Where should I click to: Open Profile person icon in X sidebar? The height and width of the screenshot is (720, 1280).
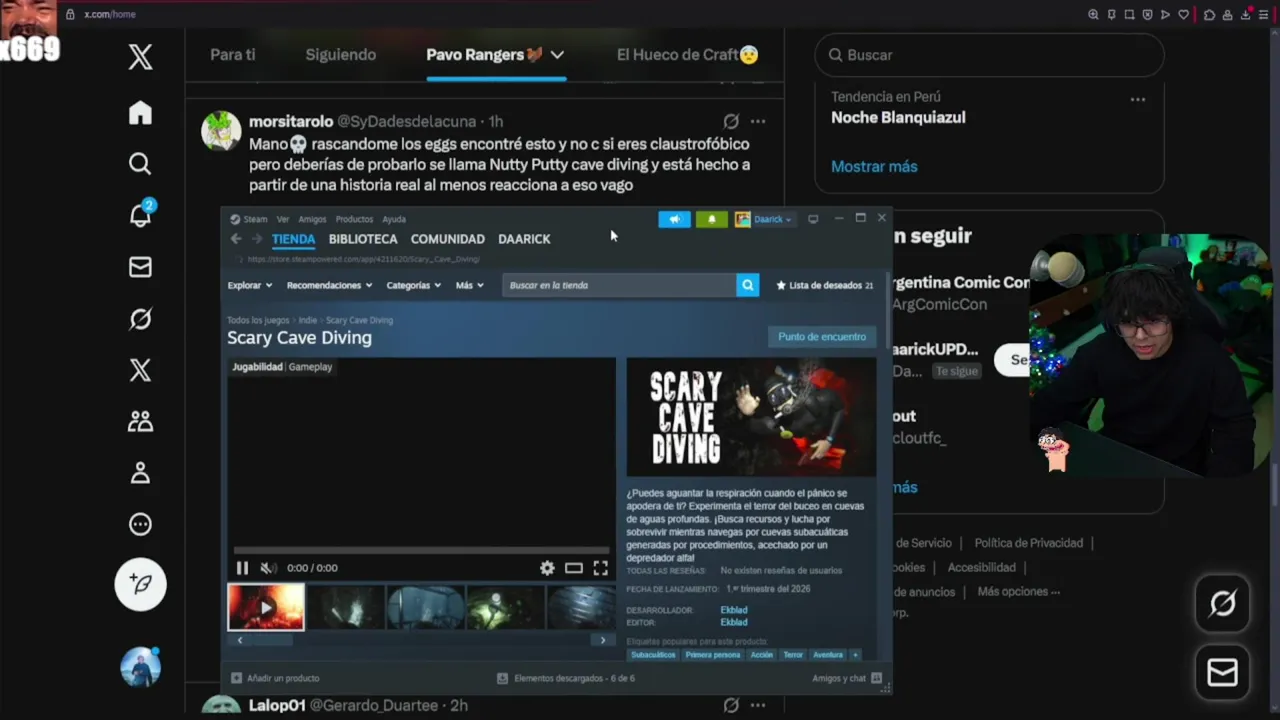tap(140, 473)
